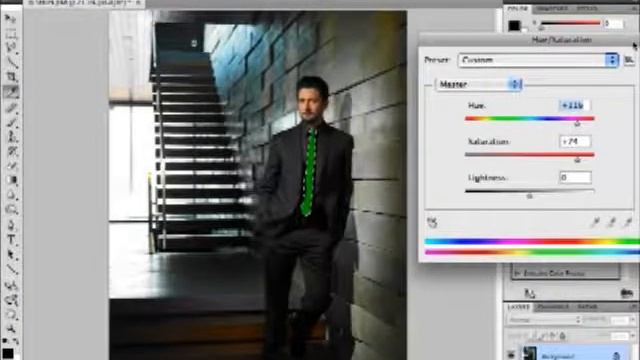The image size is (640, 360).
Task: Select the Move tool
Action: 11,19
